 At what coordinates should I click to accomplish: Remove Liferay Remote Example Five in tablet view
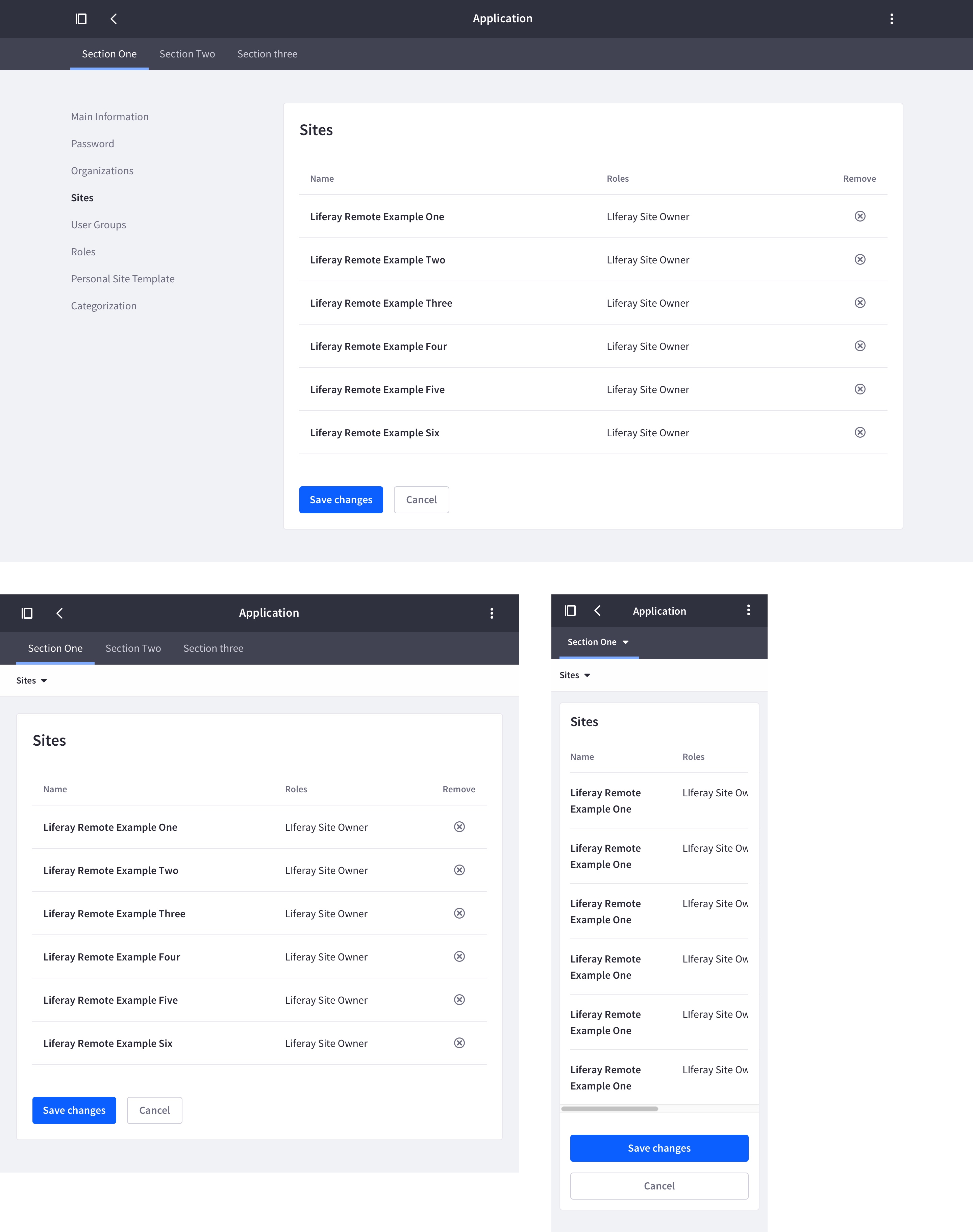(459, 1000)
